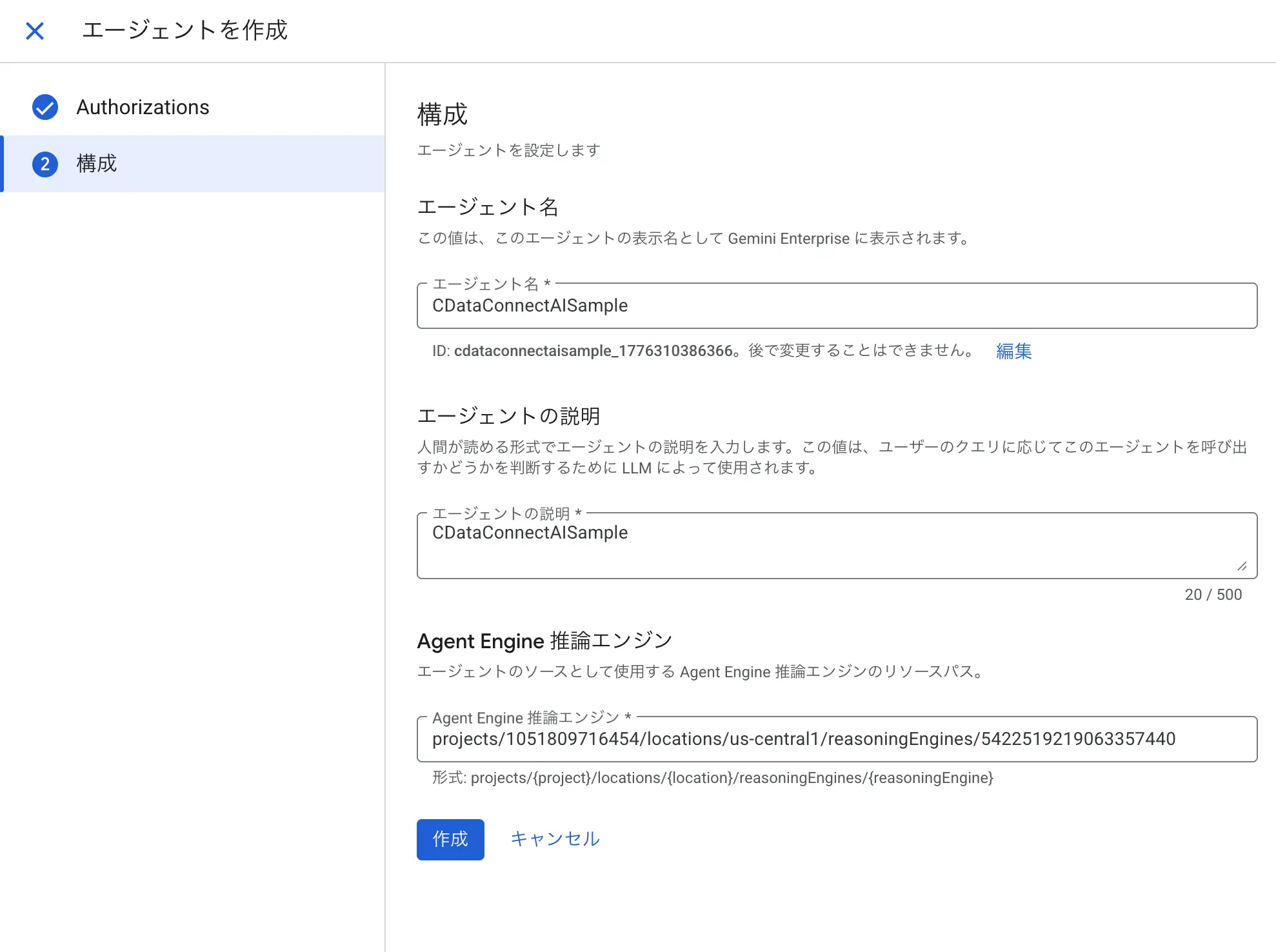Click the blue checkmark icon next to Authorizations

[44, 107]
